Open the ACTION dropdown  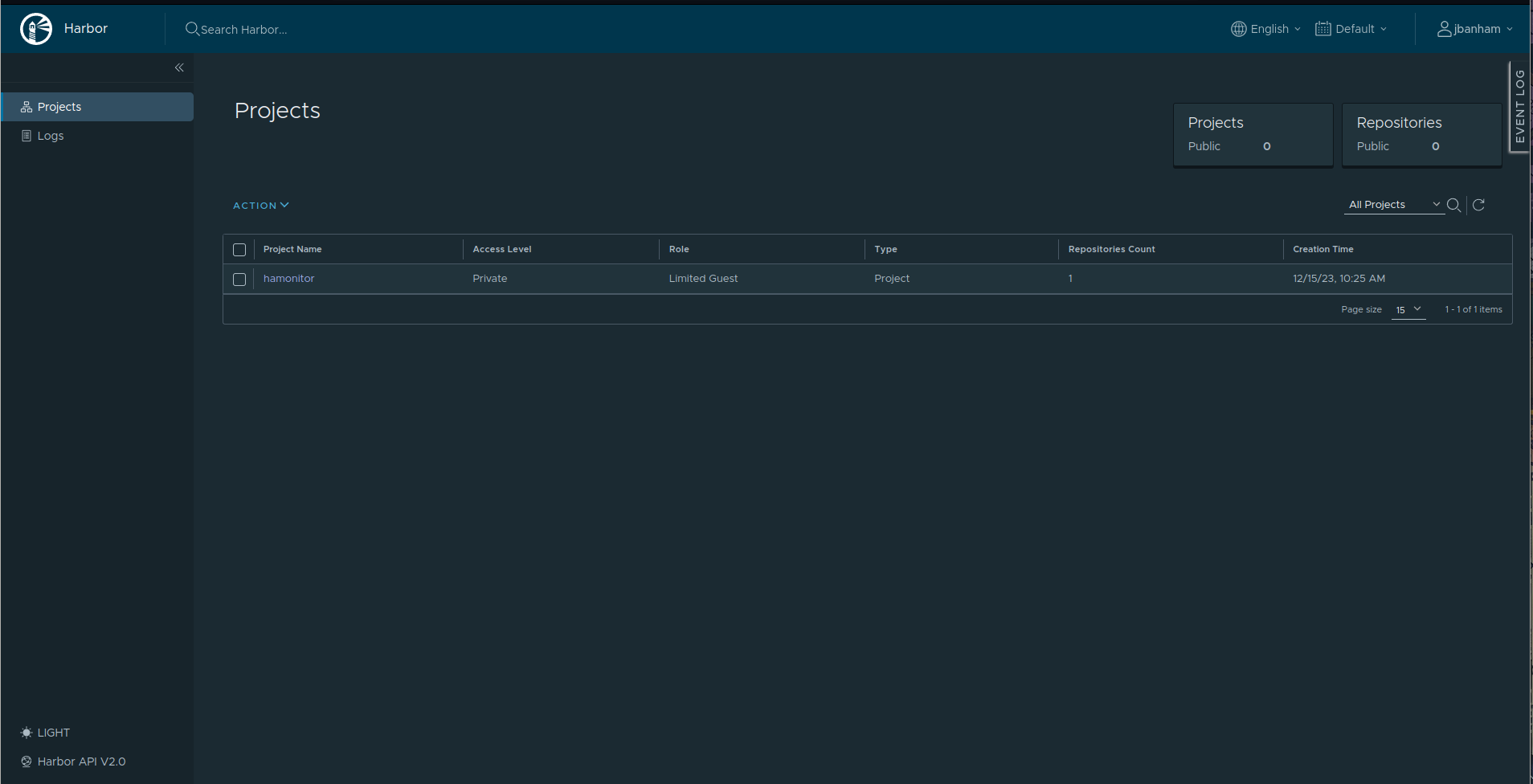click(260, 205)
